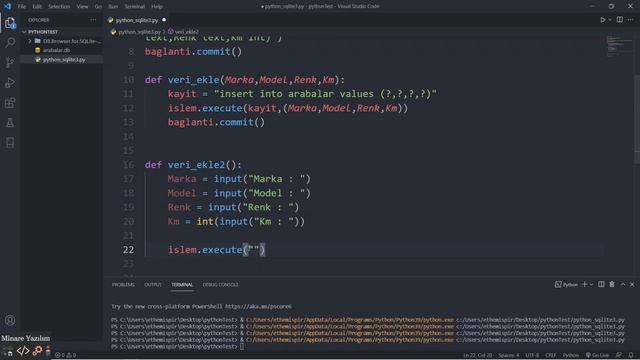Split the terminal panel
The width and height of the screenshot is (640, 360).
(601, 284)
